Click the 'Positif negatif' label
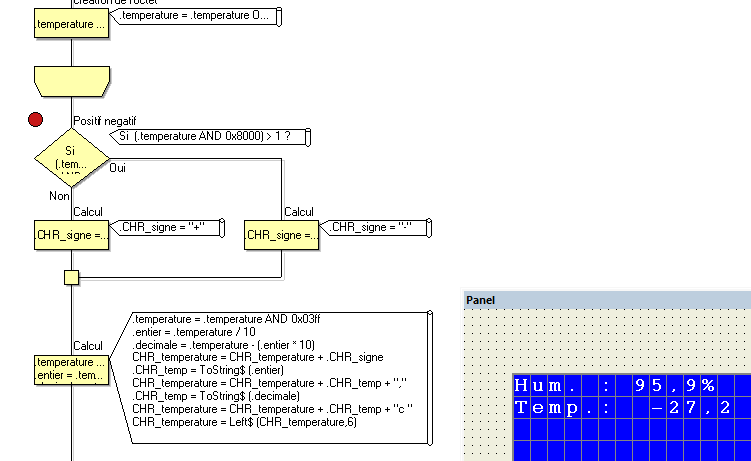Viewport: 751px width, 461px height. pos(104,121)
